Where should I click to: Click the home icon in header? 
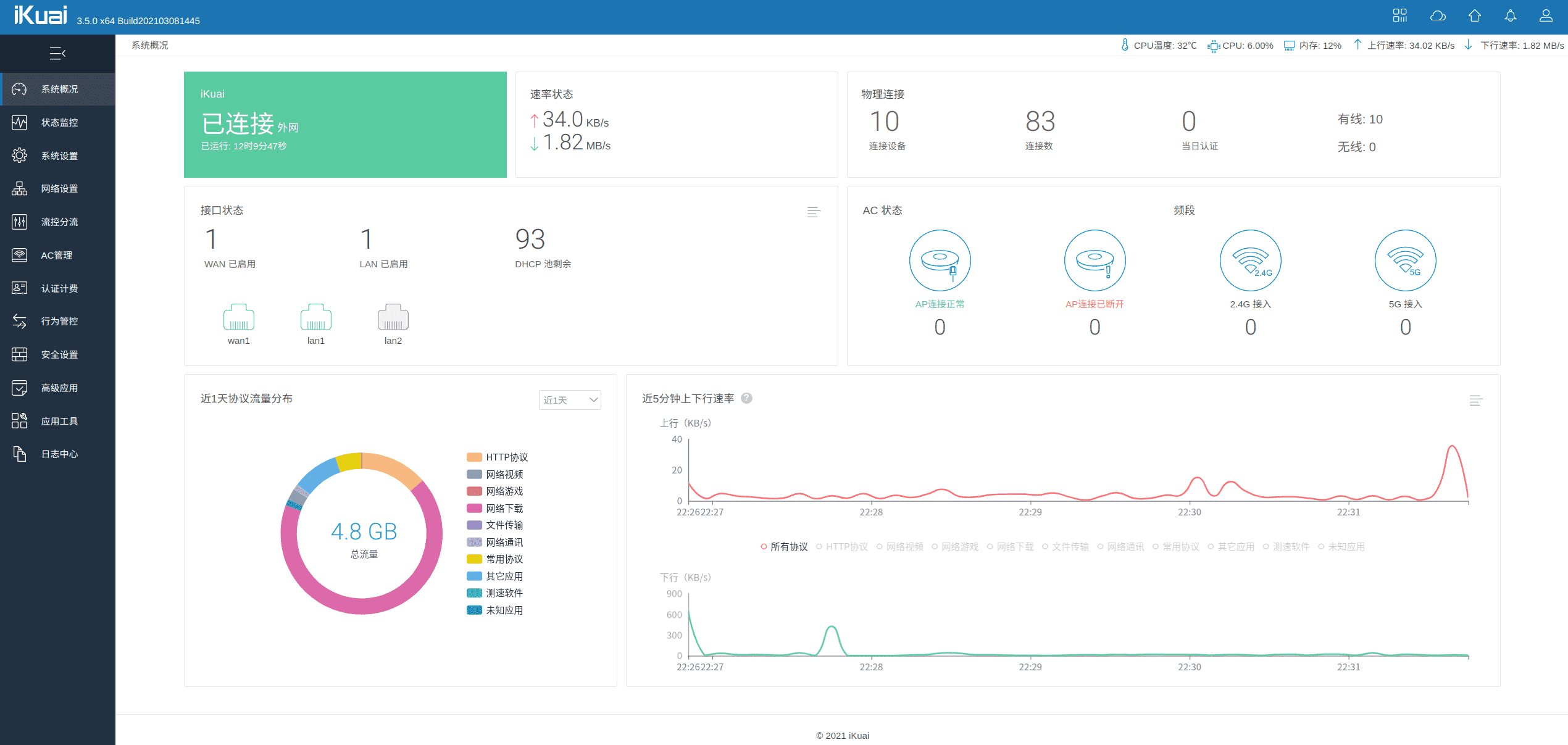click(1474, 16)
